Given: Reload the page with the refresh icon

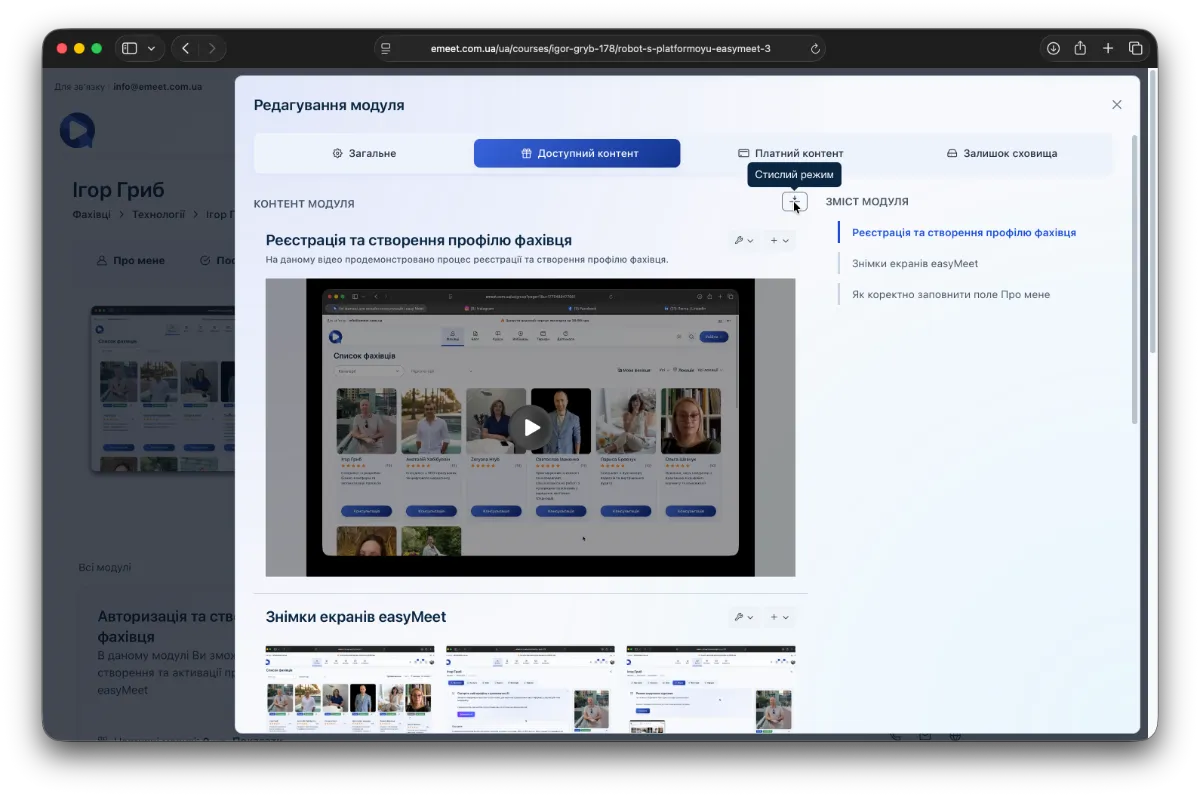Looking at the screenshot, I should point(815,48).
